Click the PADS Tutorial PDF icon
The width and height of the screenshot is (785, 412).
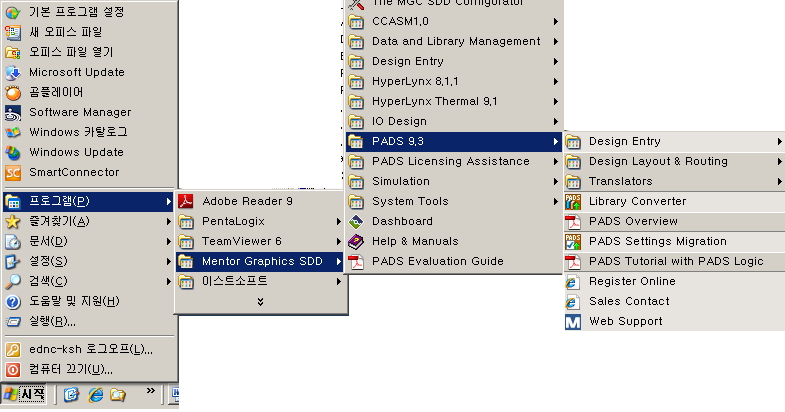click(x=573, y=262)
